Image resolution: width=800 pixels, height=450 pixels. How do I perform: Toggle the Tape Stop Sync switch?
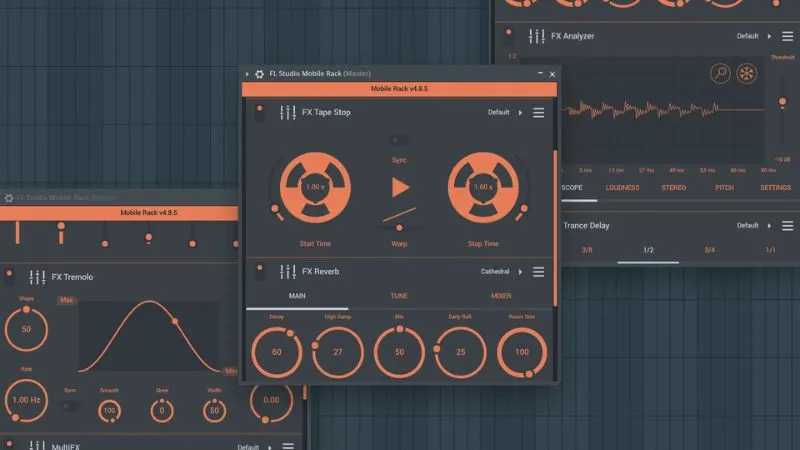pos(398,140)
